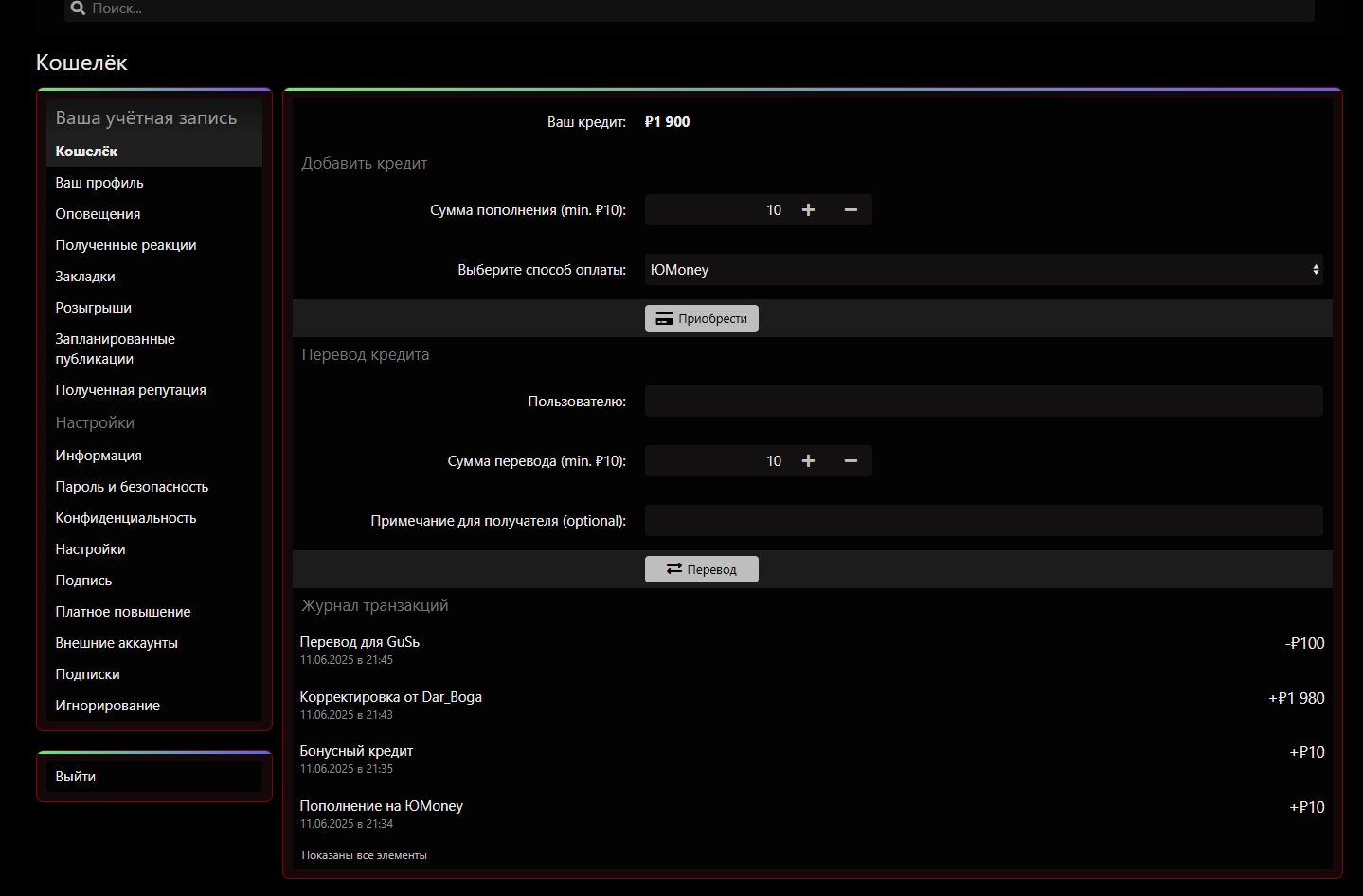Click plus icon to increase top-up amount

(x=808, y=209)
